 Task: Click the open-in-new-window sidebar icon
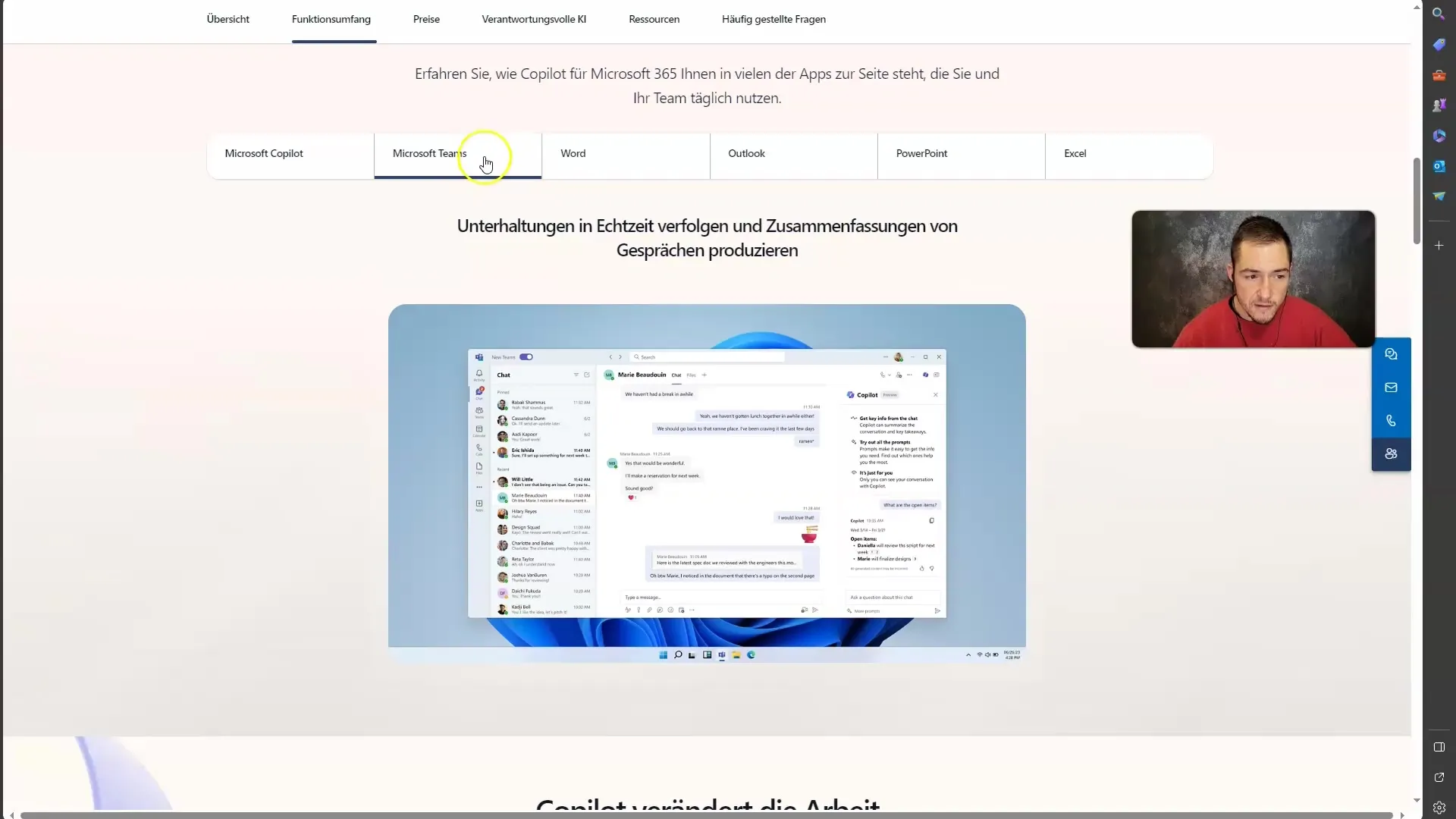click(1439, 777)
